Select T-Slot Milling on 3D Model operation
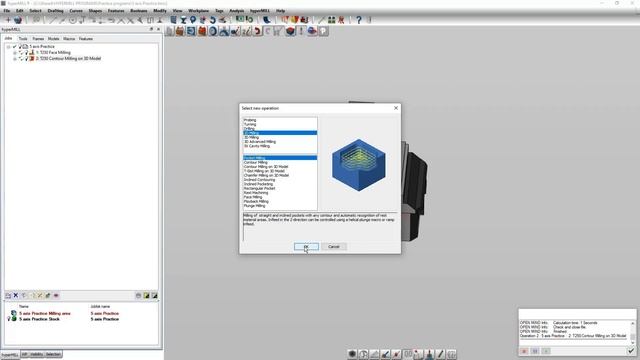The image size is (640, 360). (264, 171)
